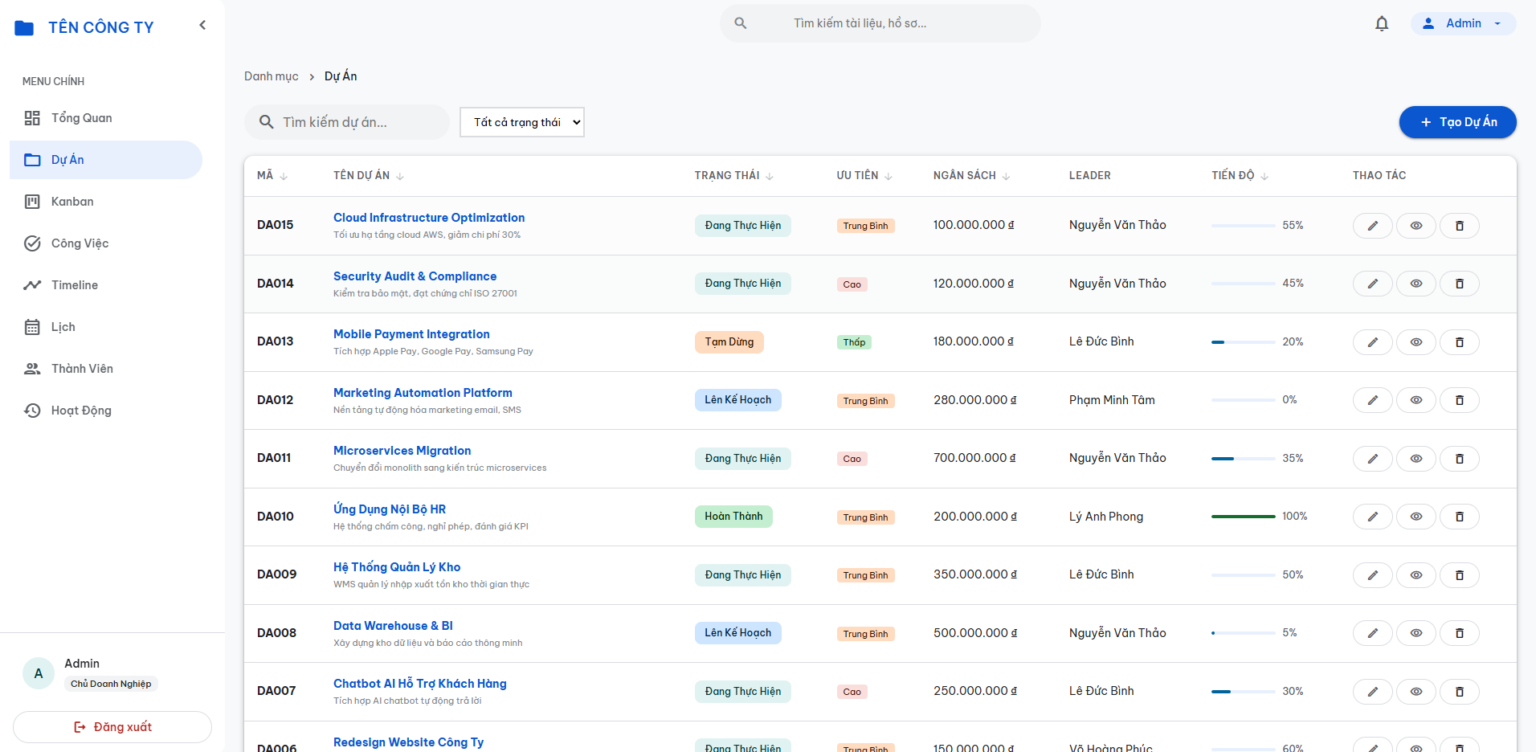Click the Tạo Dự Án button
The width and height of the screenshot is (1536, 752).
[1458, 122]
